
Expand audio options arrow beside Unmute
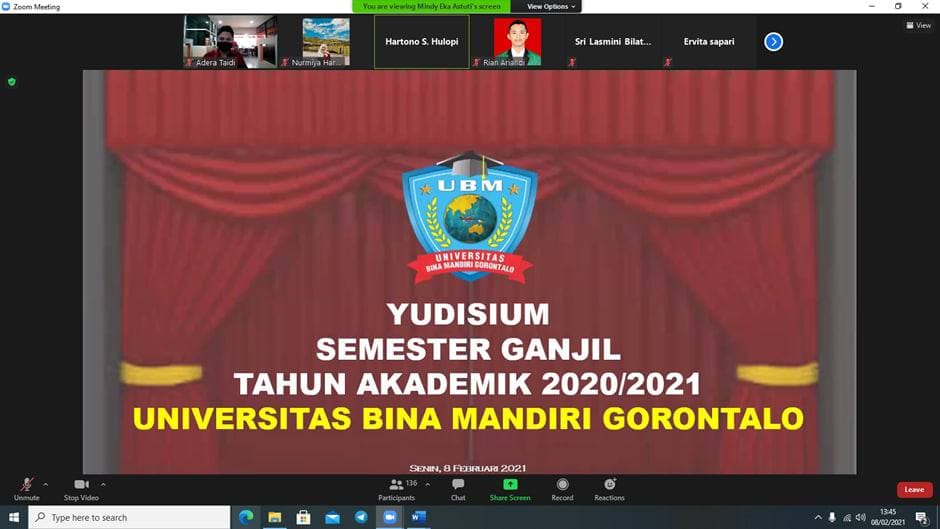(x=45, y=484)
